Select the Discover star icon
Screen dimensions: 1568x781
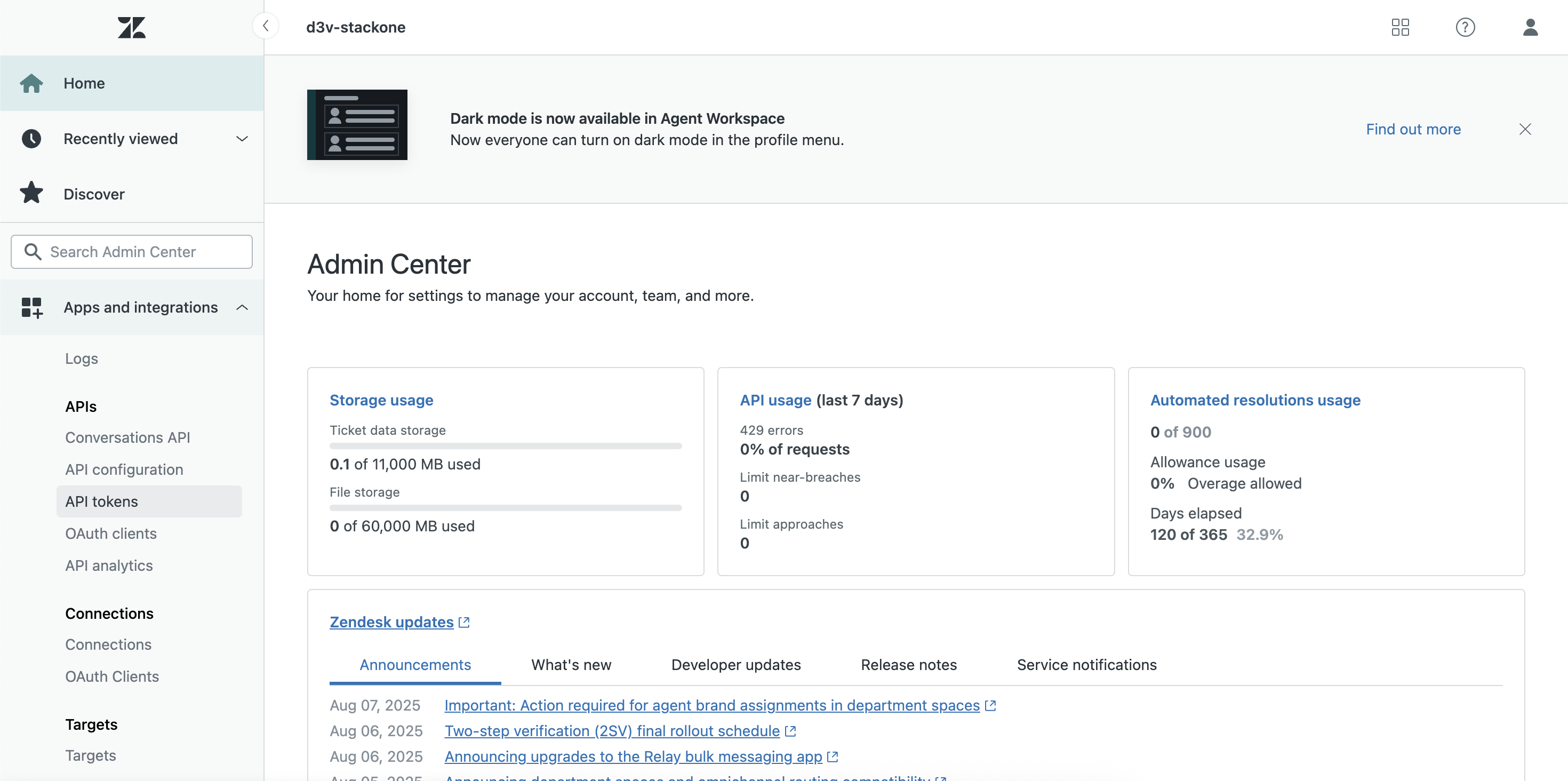(x=31, y=193)
